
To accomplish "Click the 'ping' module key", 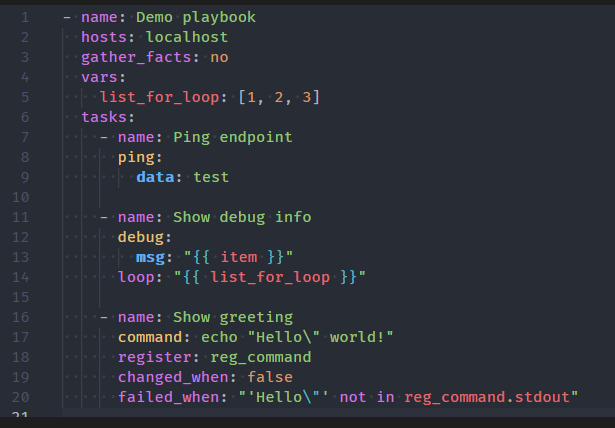I will coord(136,158).
